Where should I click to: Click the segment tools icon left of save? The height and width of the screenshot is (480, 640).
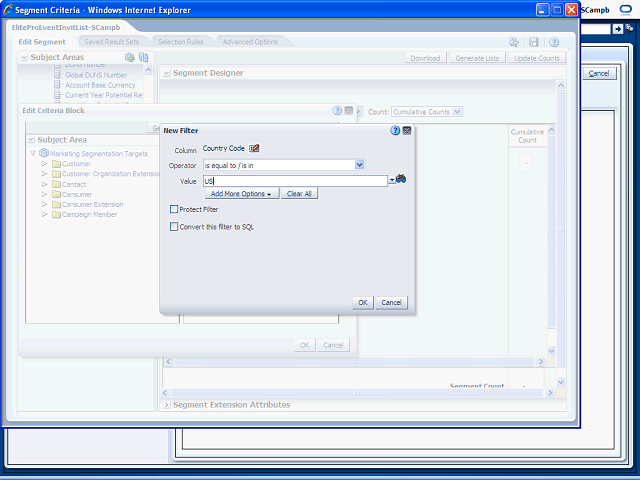click(514, 42)
